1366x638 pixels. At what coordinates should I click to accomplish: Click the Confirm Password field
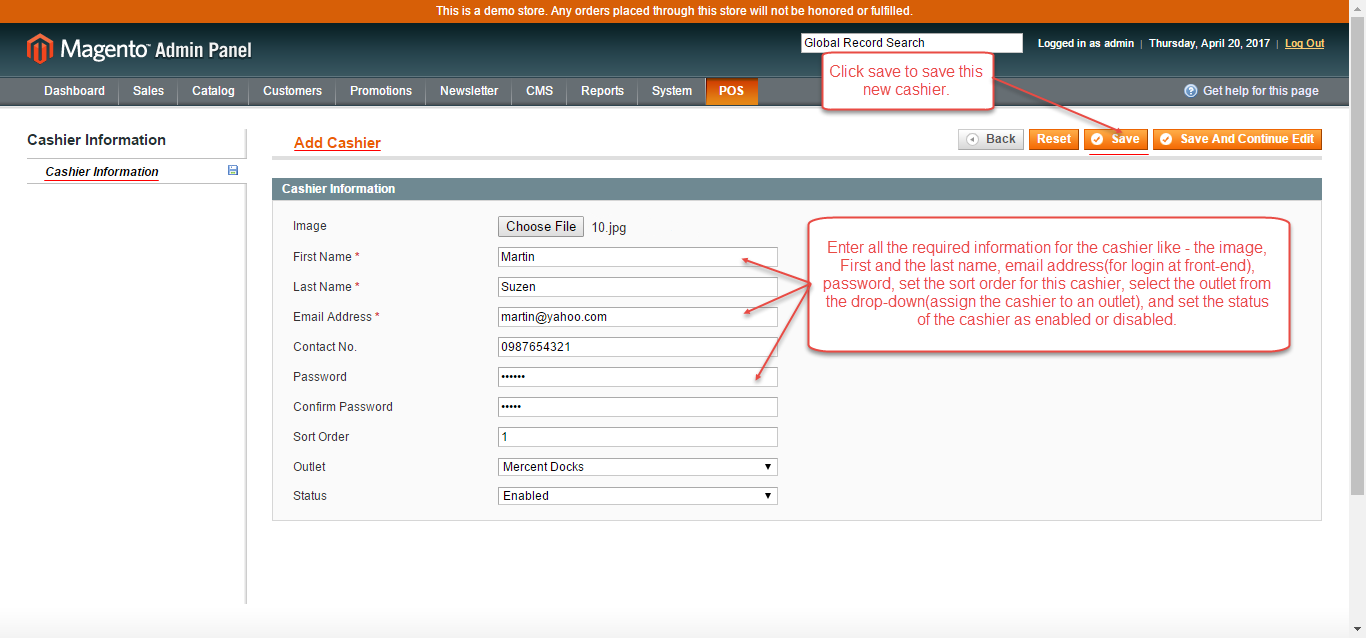[637, 407]
